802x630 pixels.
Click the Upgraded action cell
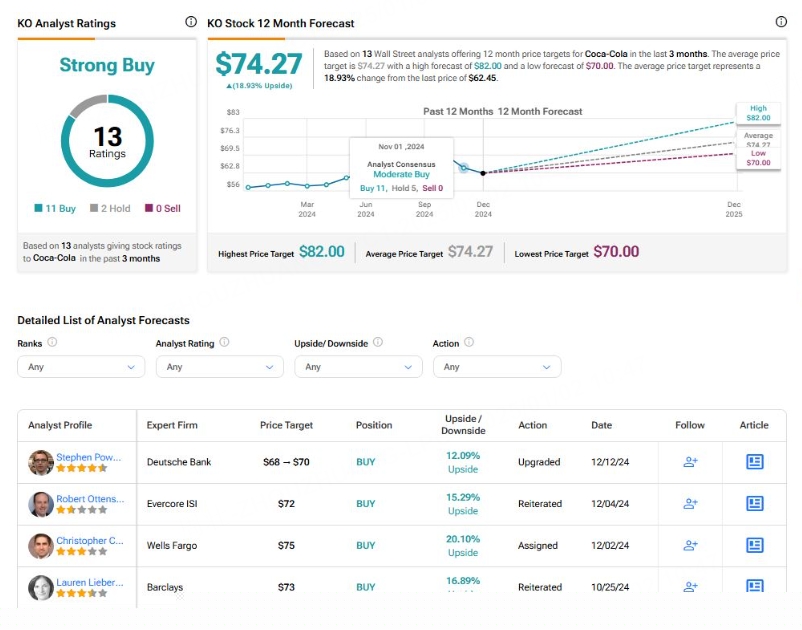(x=539, y=462)
